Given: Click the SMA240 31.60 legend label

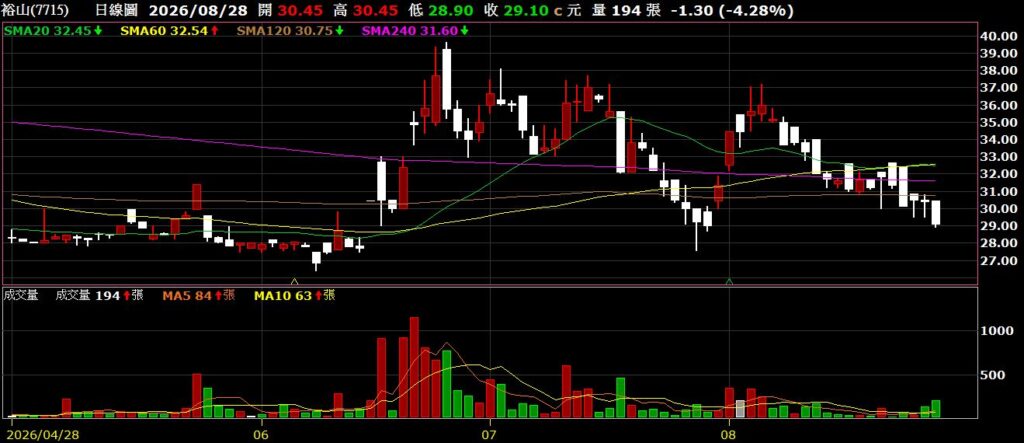Looking at the screenshot, I should [410, 30].
